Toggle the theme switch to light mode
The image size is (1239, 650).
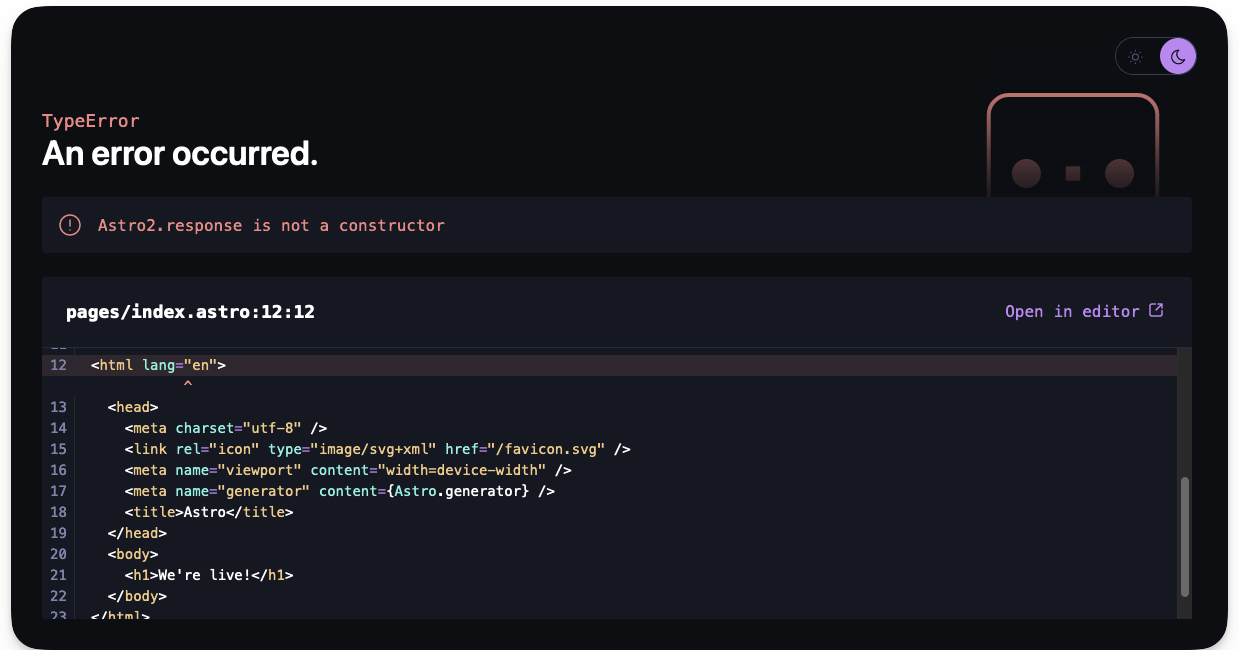[1134, 56]
